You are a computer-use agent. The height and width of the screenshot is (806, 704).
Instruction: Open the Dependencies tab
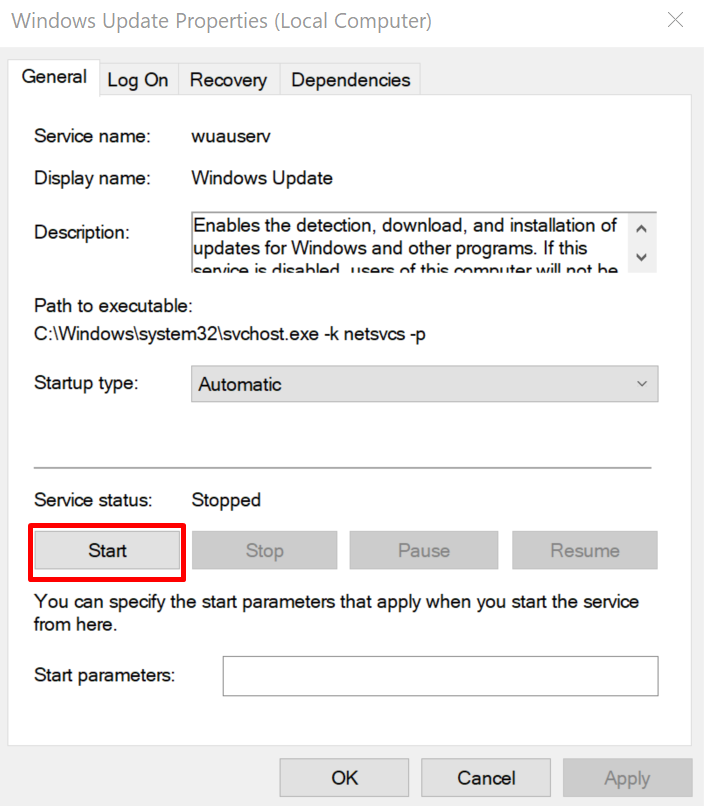point(351,80)
